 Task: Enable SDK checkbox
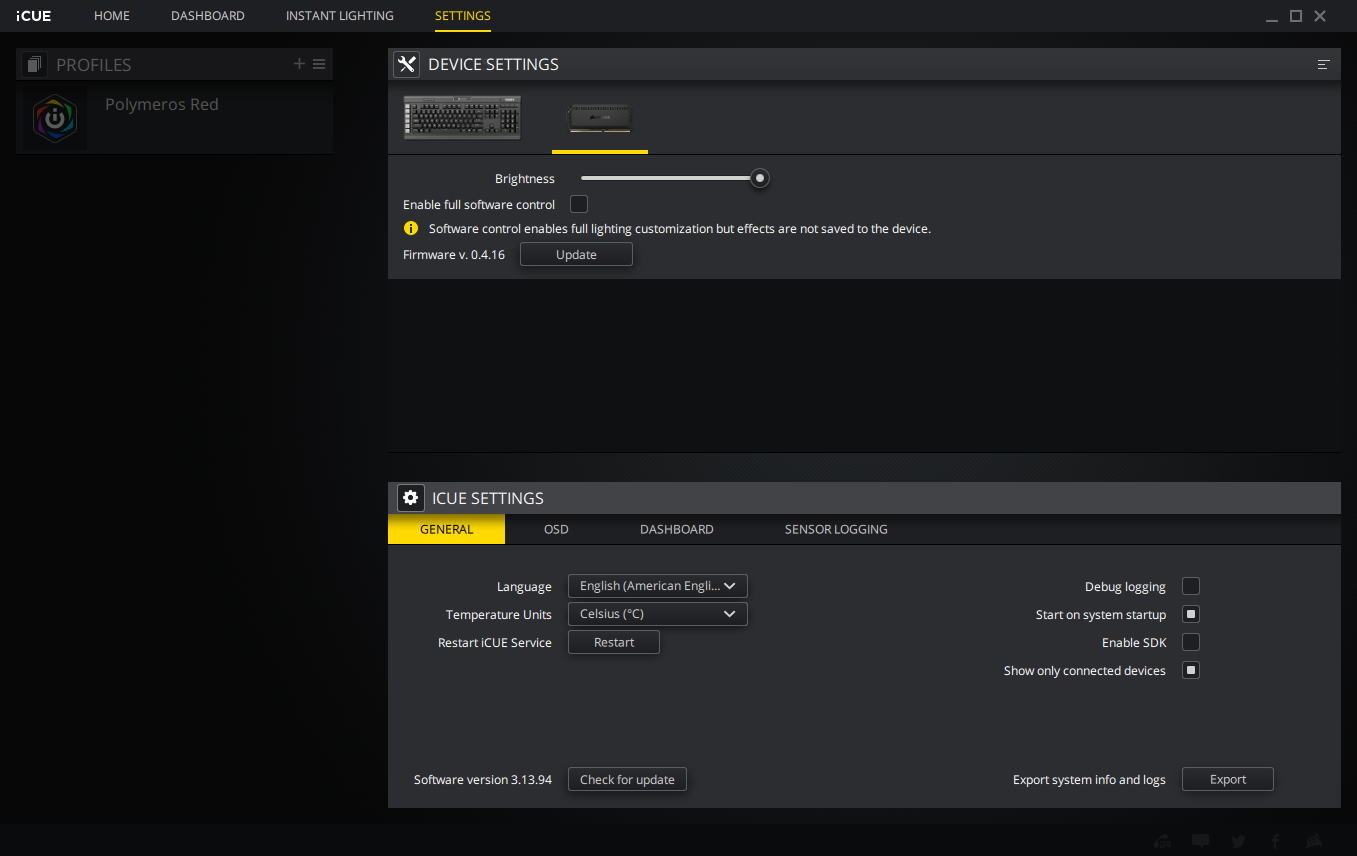(1191, 642)
